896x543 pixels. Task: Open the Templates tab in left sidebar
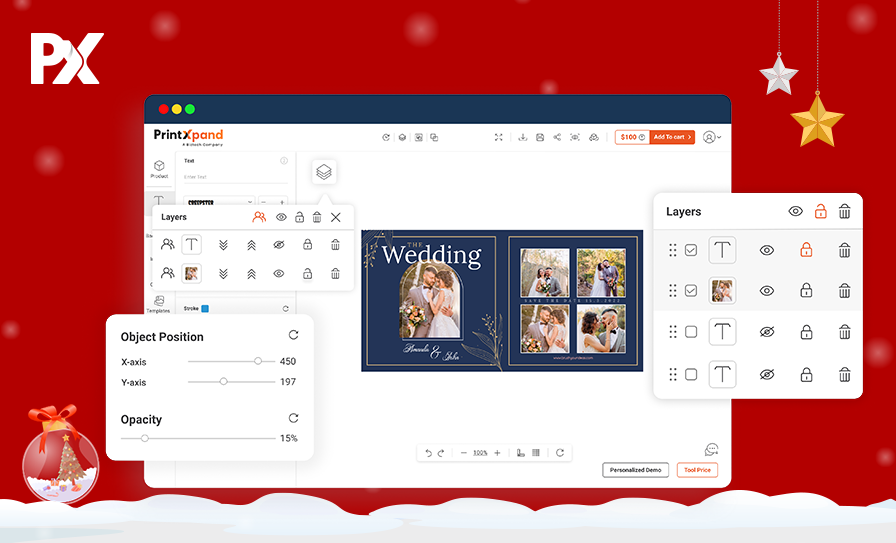click(x=159, y=303)
